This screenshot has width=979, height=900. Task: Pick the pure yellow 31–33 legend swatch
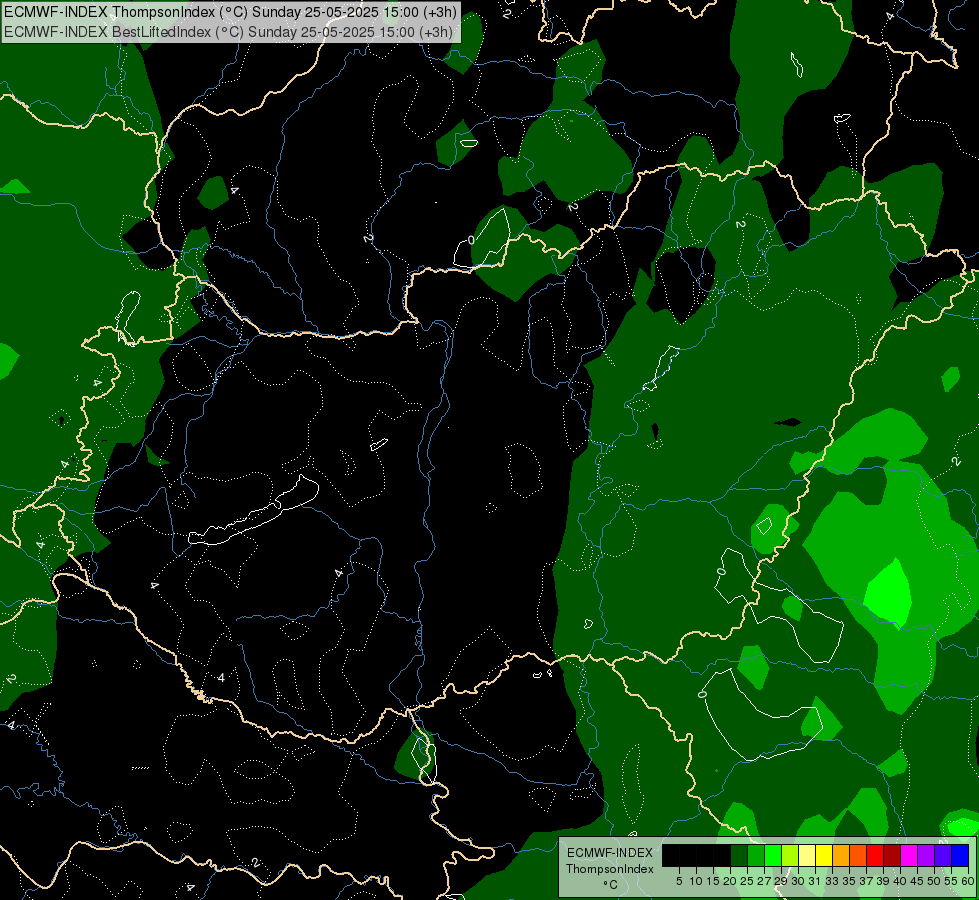824,856
